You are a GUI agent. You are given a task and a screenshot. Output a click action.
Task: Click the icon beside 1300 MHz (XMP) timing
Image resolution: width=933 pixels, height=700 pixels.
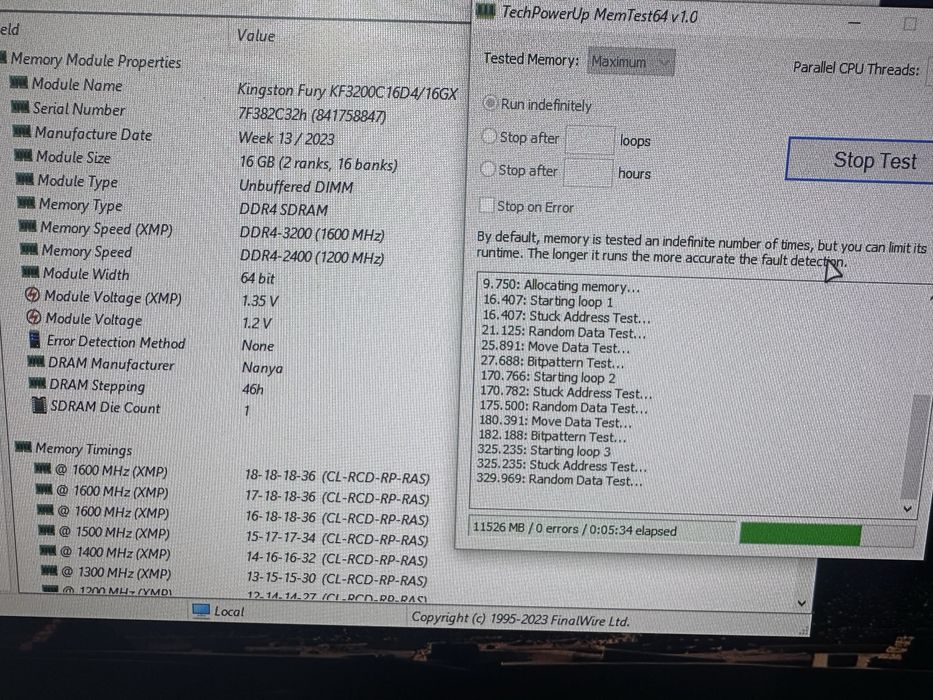tap(49, 571)
